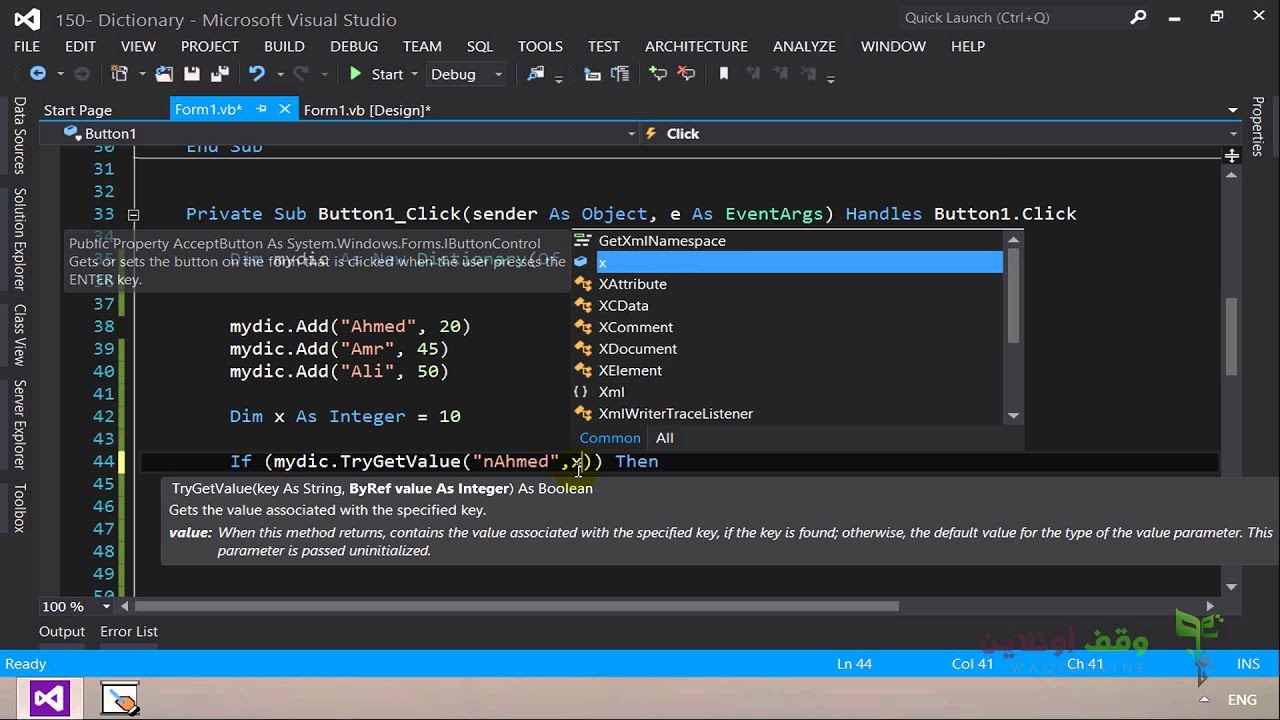Close the Form1.vb* tab
Viewport: 1280px width, 720px height.
[285, 109]
